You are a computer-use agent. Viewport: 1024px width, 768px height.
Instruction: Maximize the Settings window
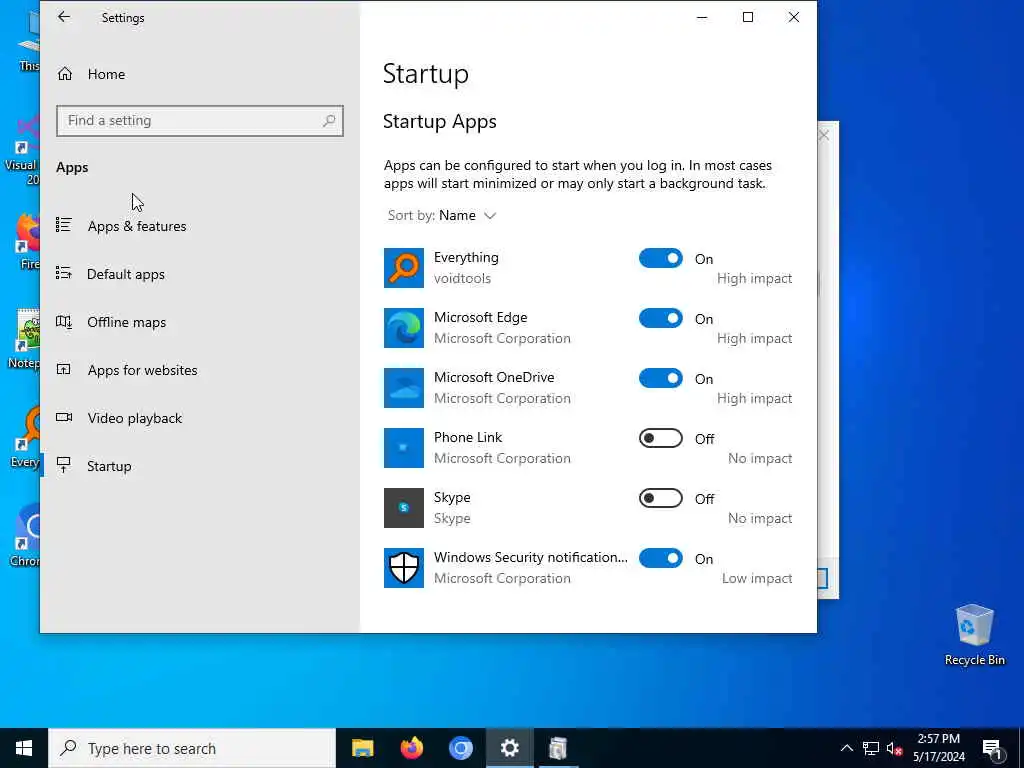click(748, 18)
